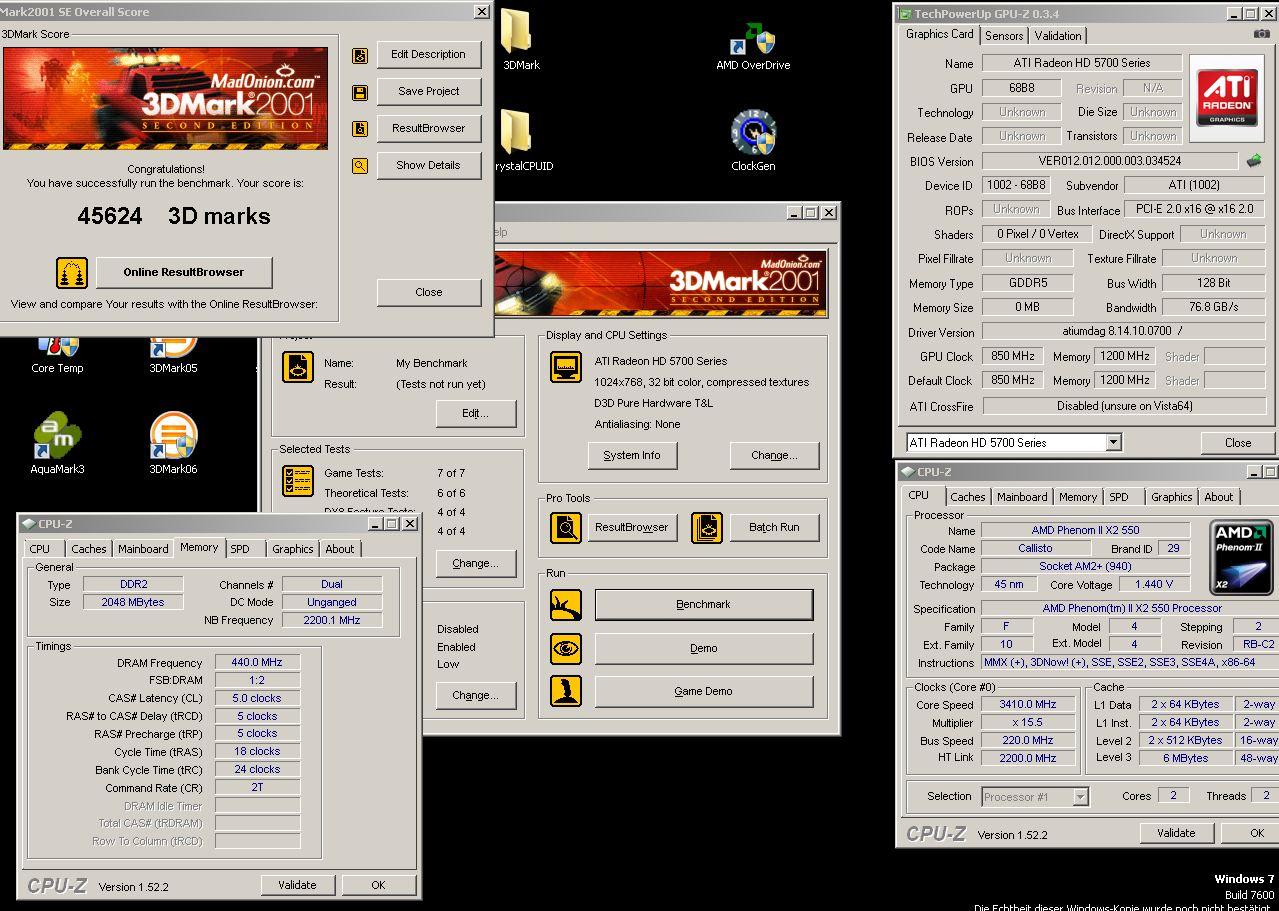Open the Processor #1 selection dropdown in CPU-Z

[x=1080, y=797]
